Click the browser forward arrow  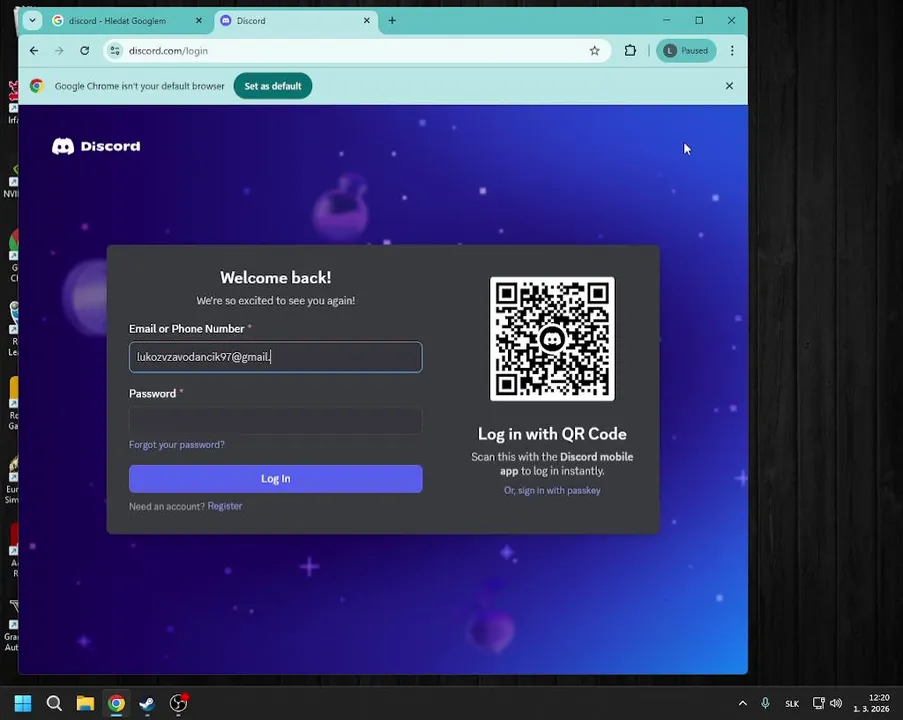[x=59, y=51]
